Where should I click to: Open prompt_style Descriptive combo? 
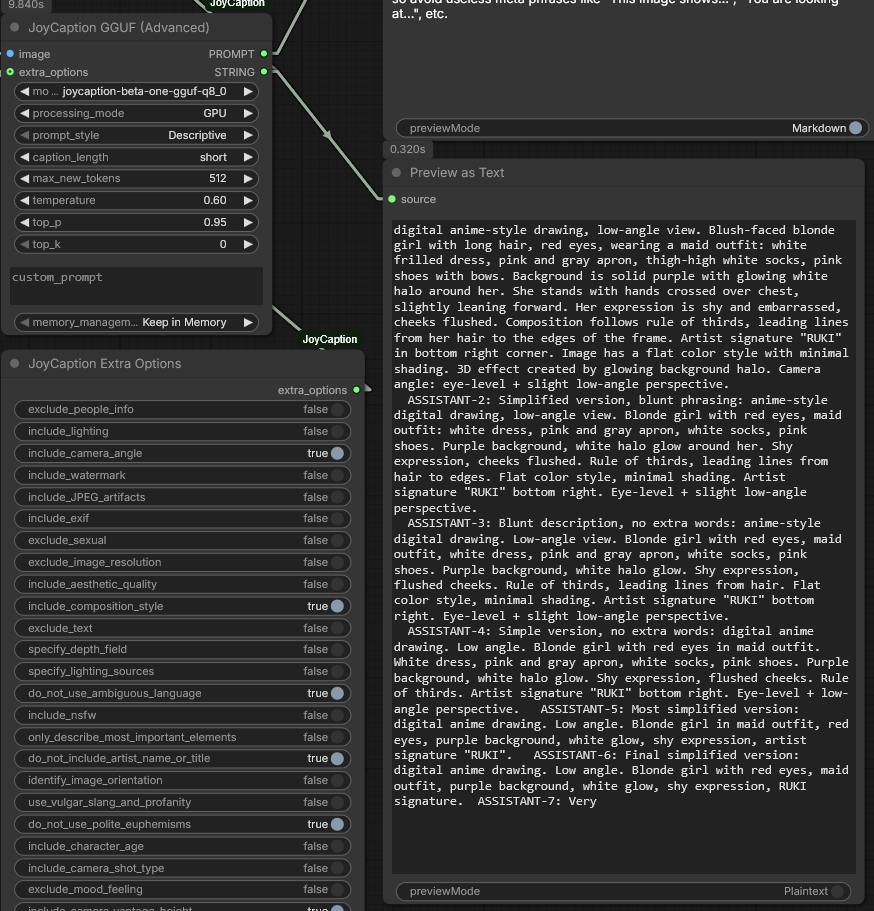pyautogui.click(x=136, y=135)
